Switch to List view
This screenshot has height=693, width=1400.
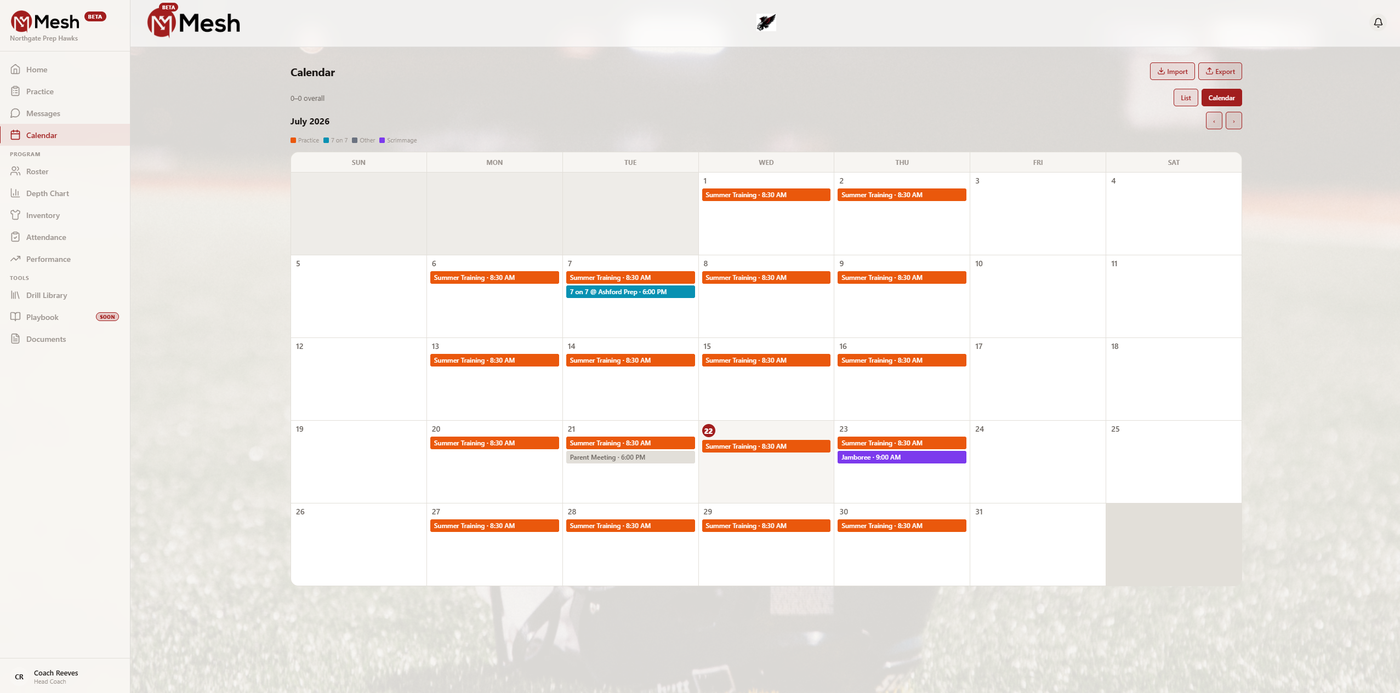point(1186,98)
